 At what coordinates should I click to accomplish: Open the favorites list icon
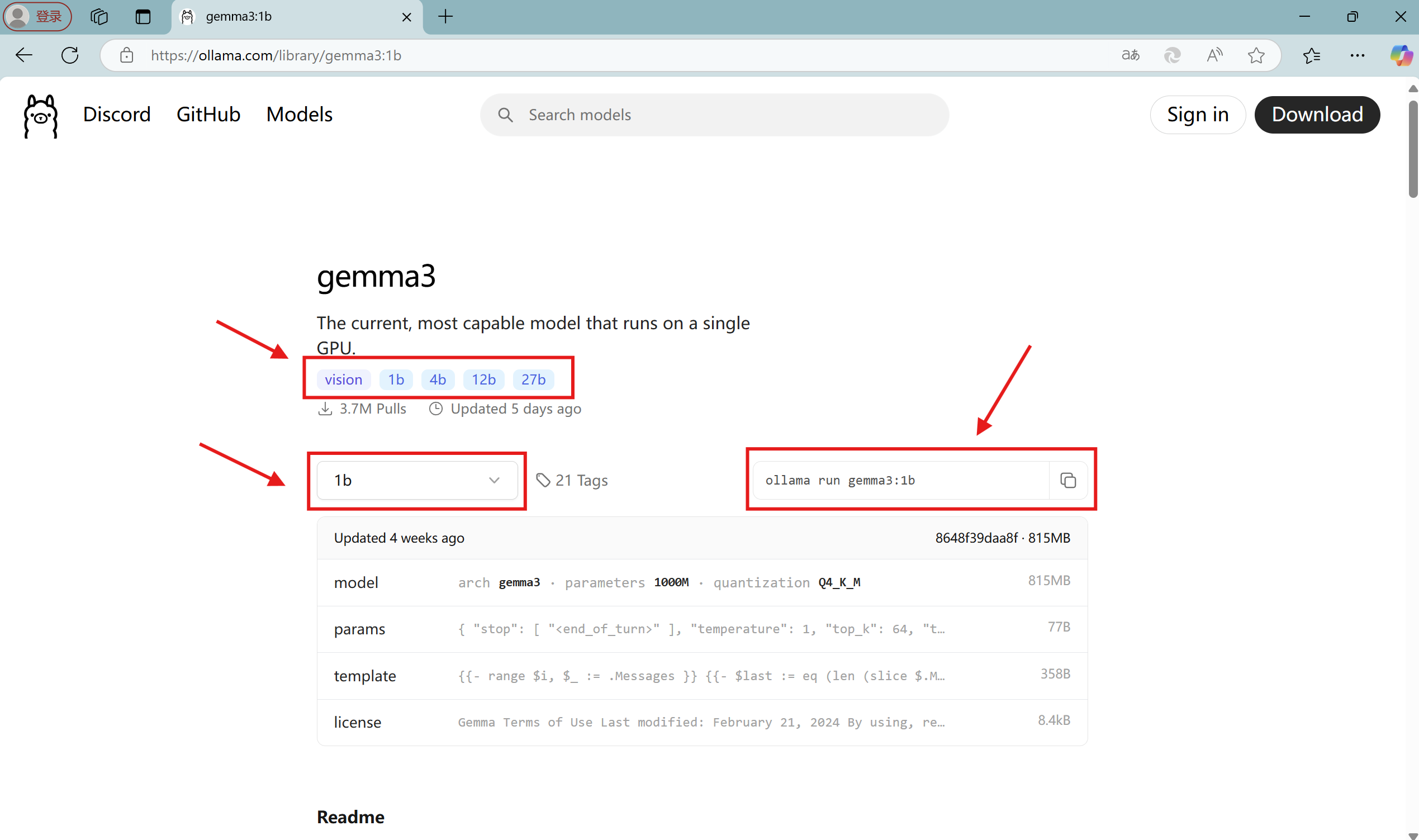tap(1311, 55)
